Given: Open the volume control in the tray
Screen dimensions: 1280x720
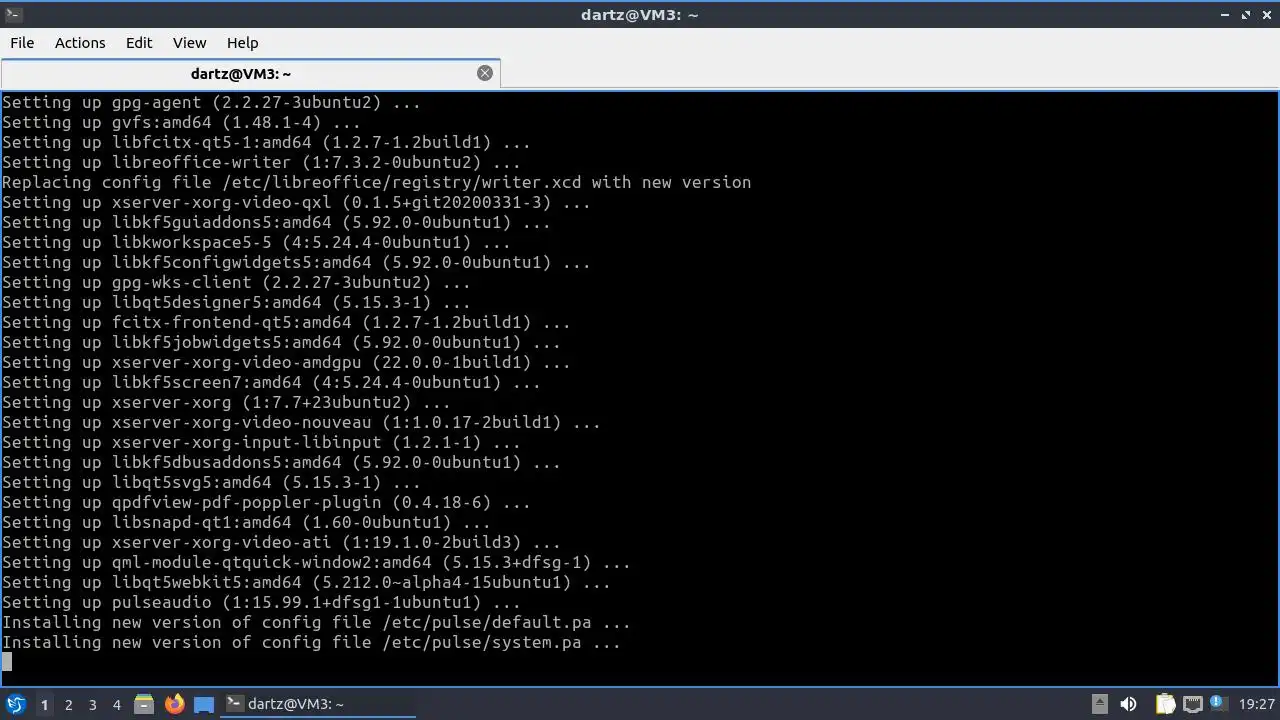Looking at the screenshot, I should tap(1128, 704).
